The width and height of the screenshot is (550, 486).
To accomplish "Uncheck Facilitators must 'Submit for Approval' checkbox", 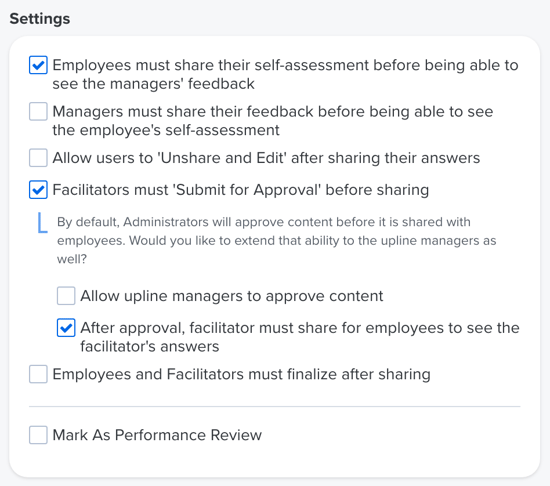I will (38, 190).
